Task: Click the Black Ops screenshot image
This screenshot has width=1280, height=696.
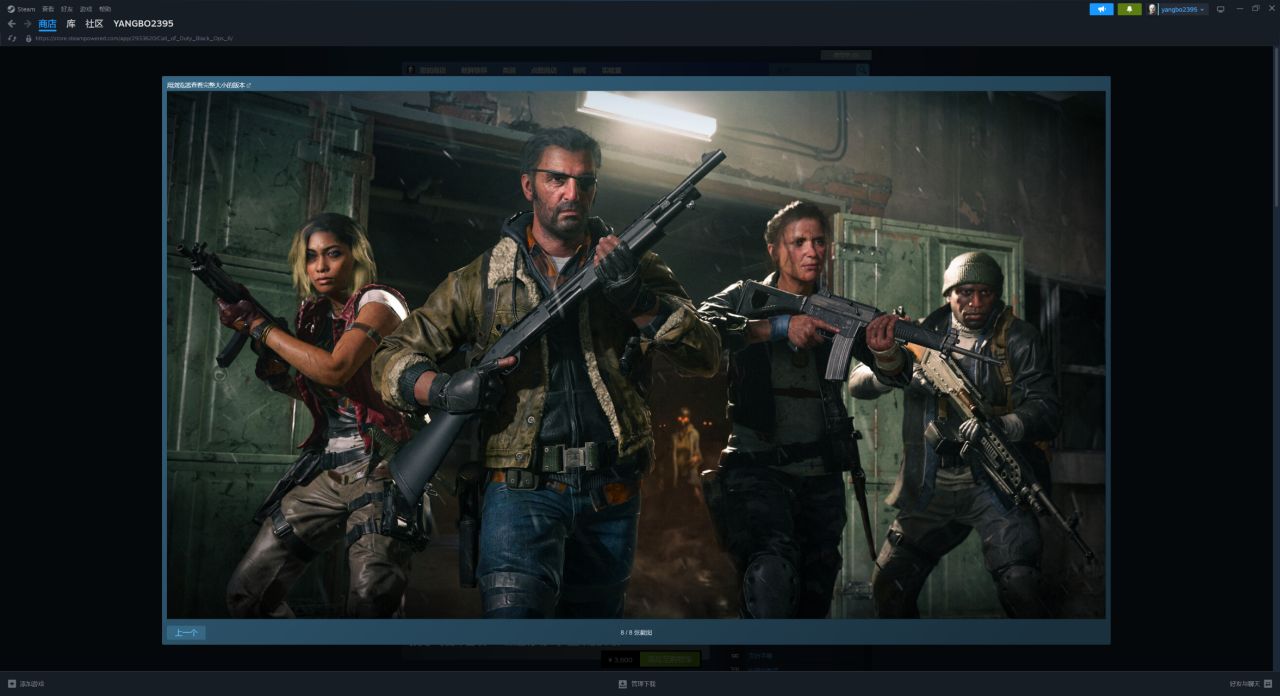Action: [636, 355]
